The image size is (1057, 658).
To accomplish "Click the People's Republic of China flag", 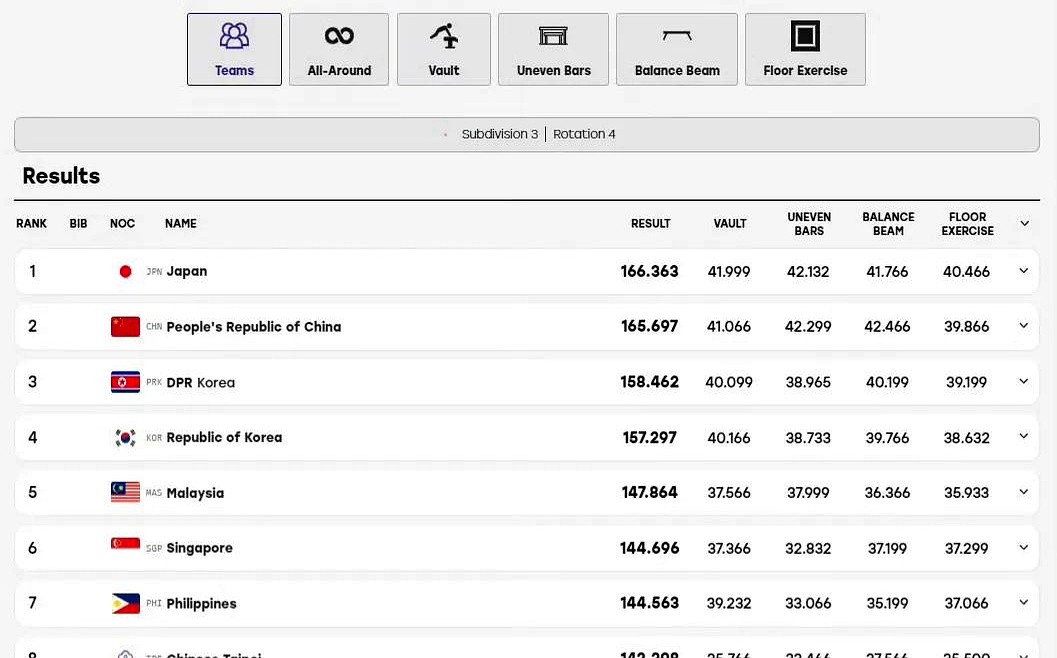I will [125, 326].
